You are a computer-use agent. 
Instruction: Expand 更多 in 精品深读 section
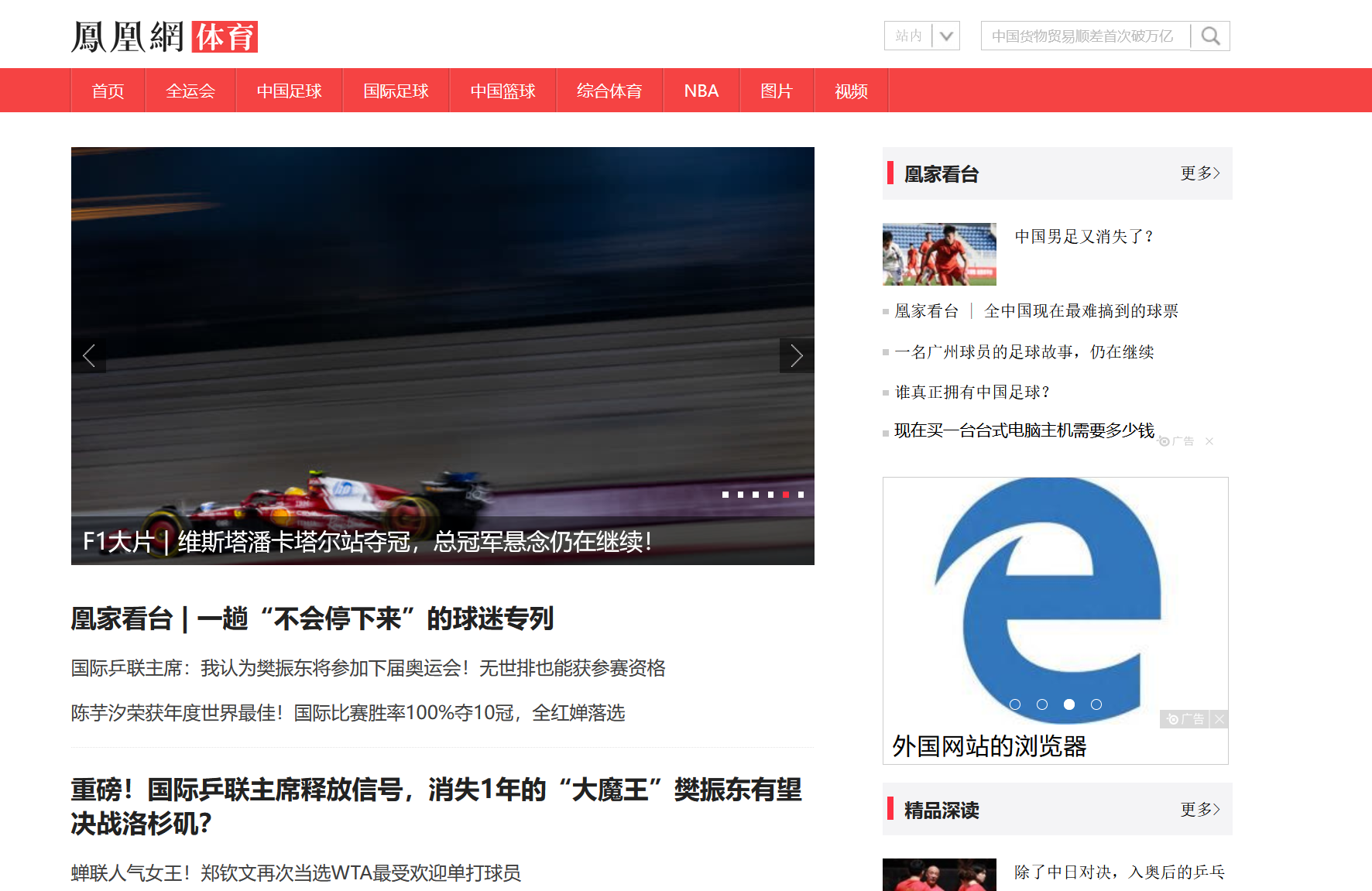[1199, 810]
